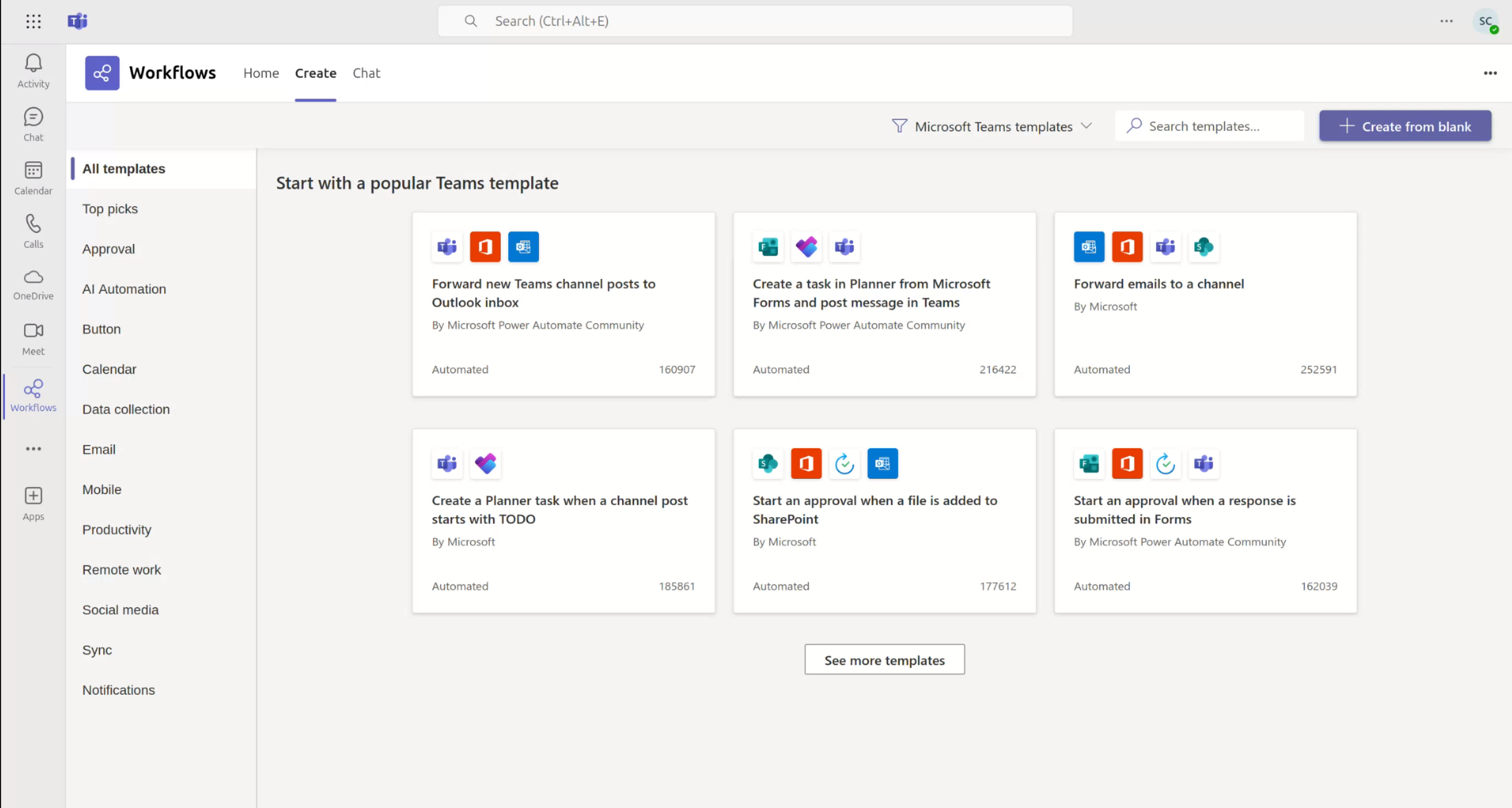
Task: Click the Search templates input field
Action: 1209,126
